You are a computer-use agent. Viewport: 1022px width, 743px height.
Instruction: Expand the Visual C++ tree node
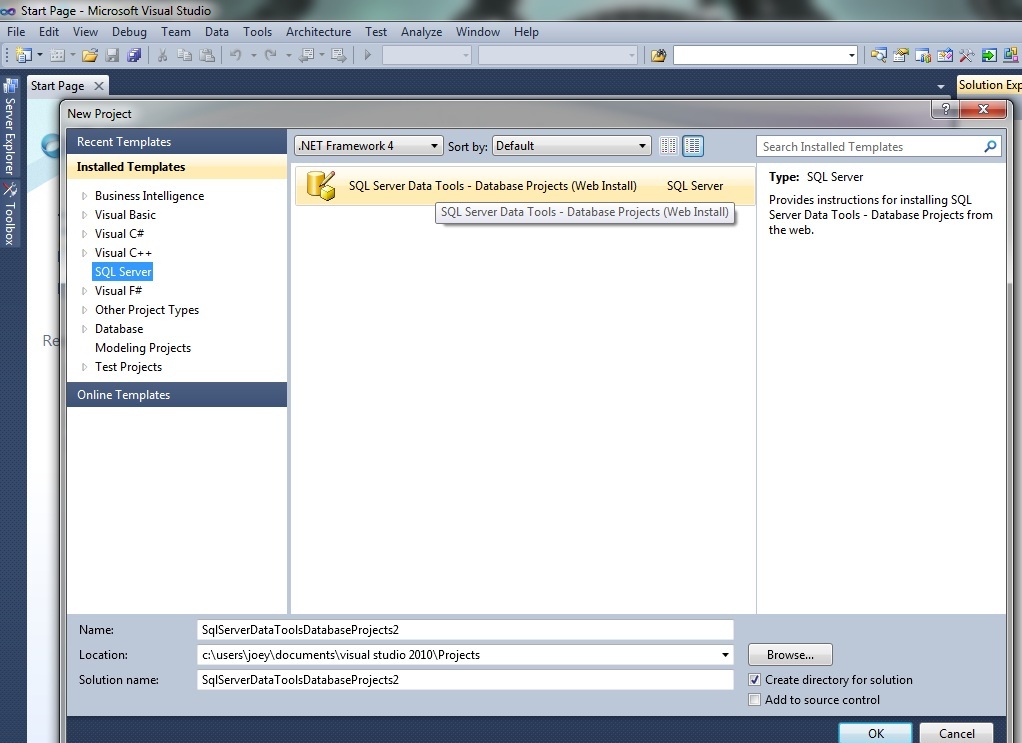pyautogui.click(x=84, y=253)
